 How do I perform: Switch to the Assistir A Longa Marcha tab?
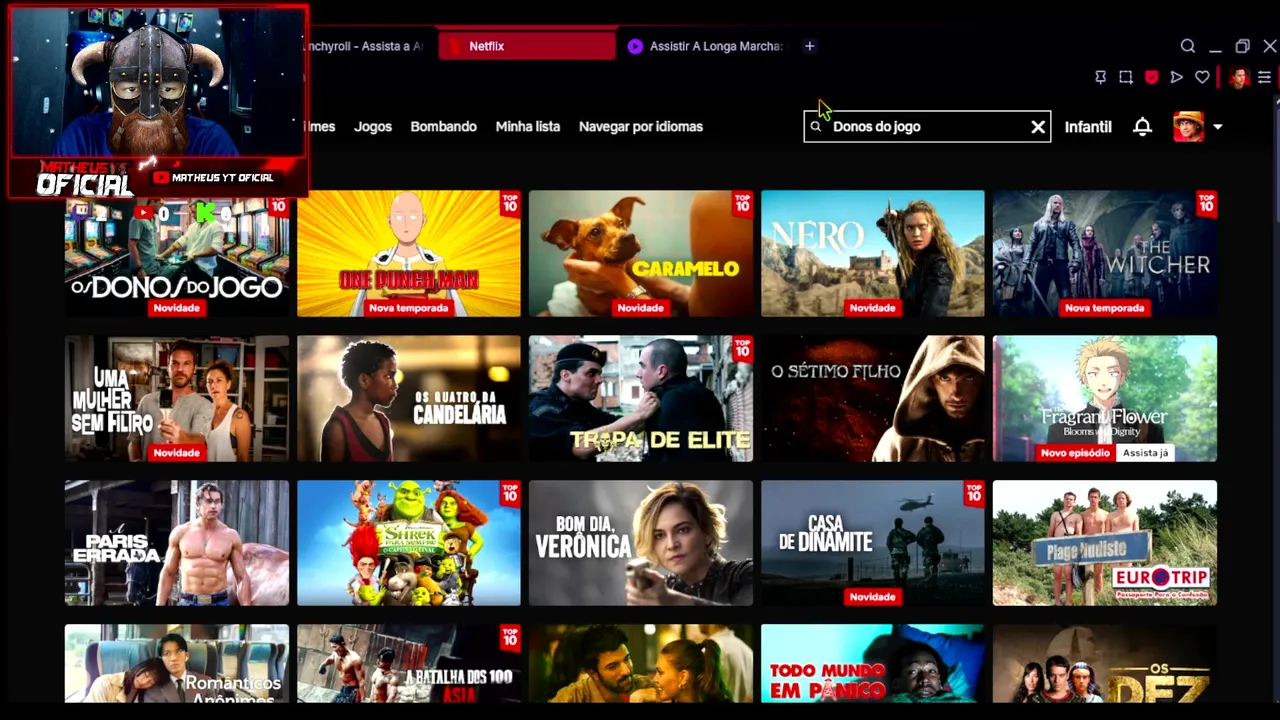[708, 46]
